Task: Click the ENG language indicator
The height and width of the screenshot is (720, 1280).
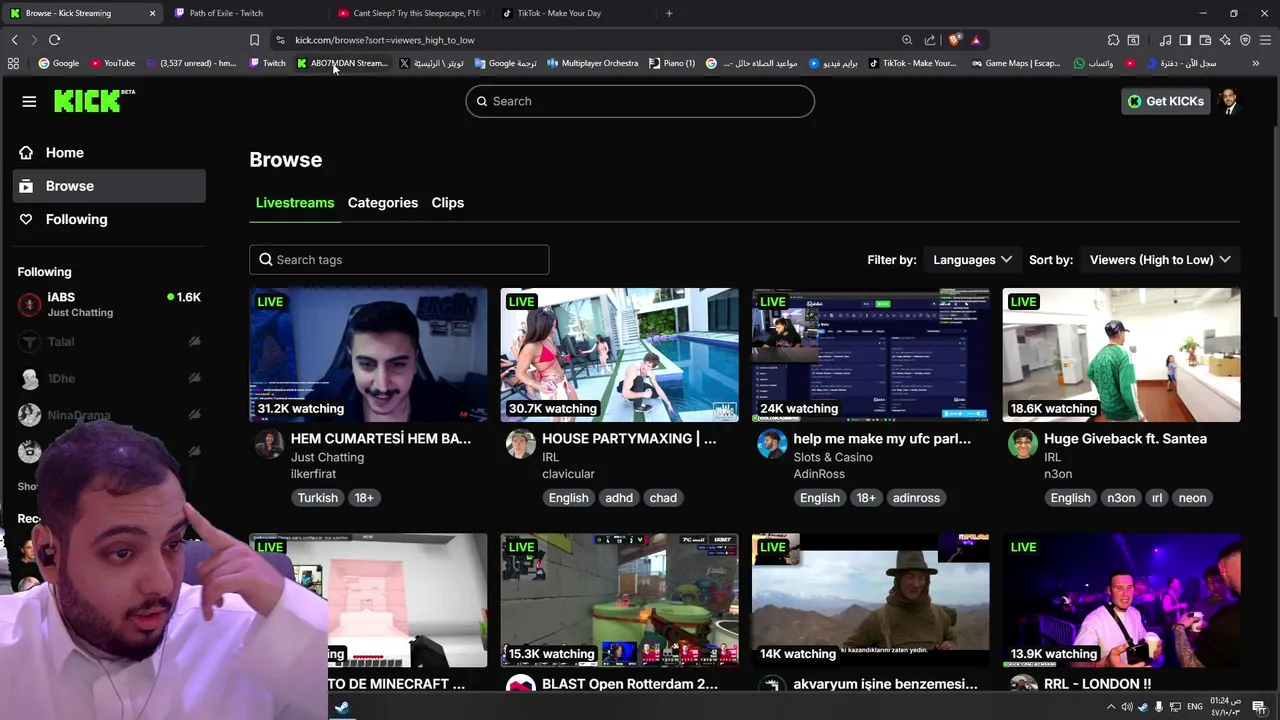Action: click(1195, 707)
